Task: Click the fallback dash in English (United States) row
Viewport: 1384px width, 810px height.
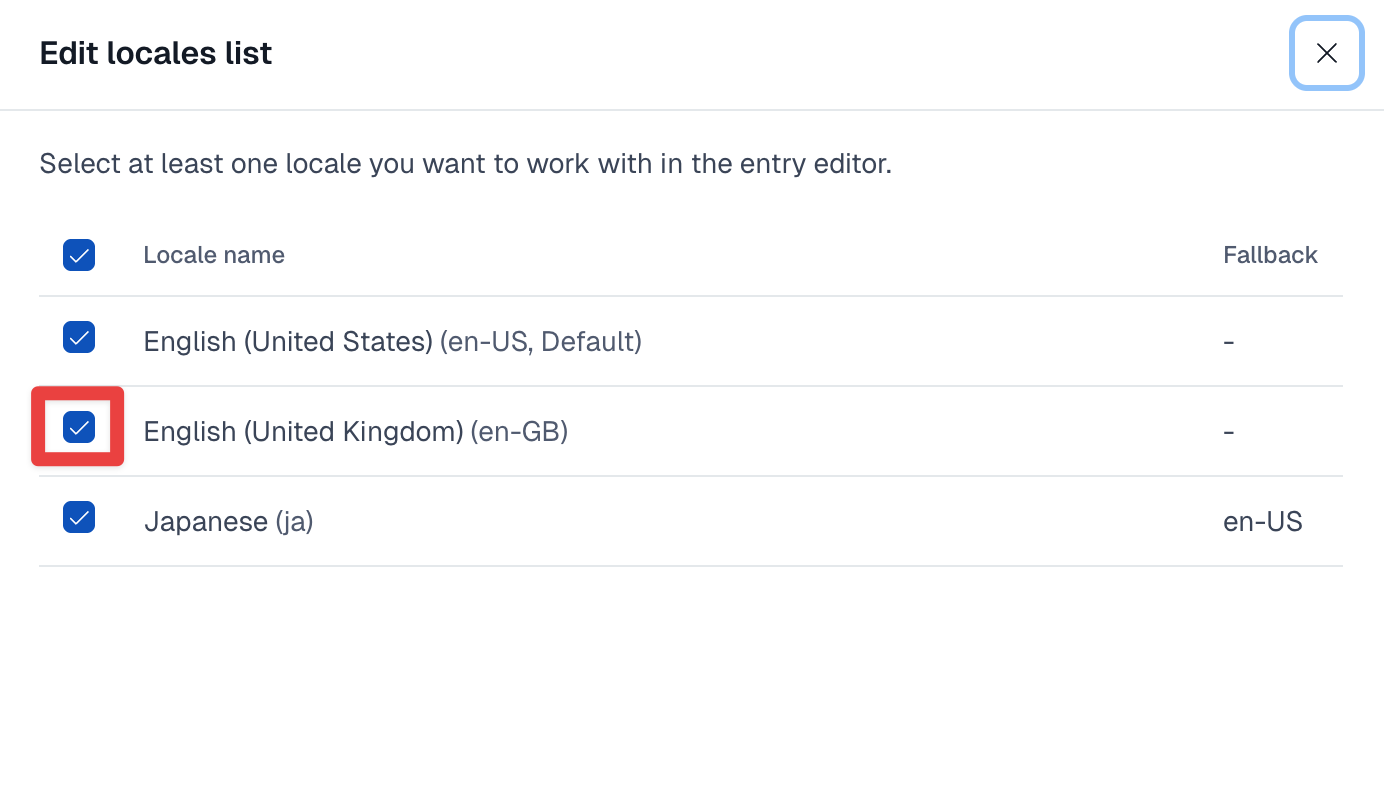Action: point(1229,342)
